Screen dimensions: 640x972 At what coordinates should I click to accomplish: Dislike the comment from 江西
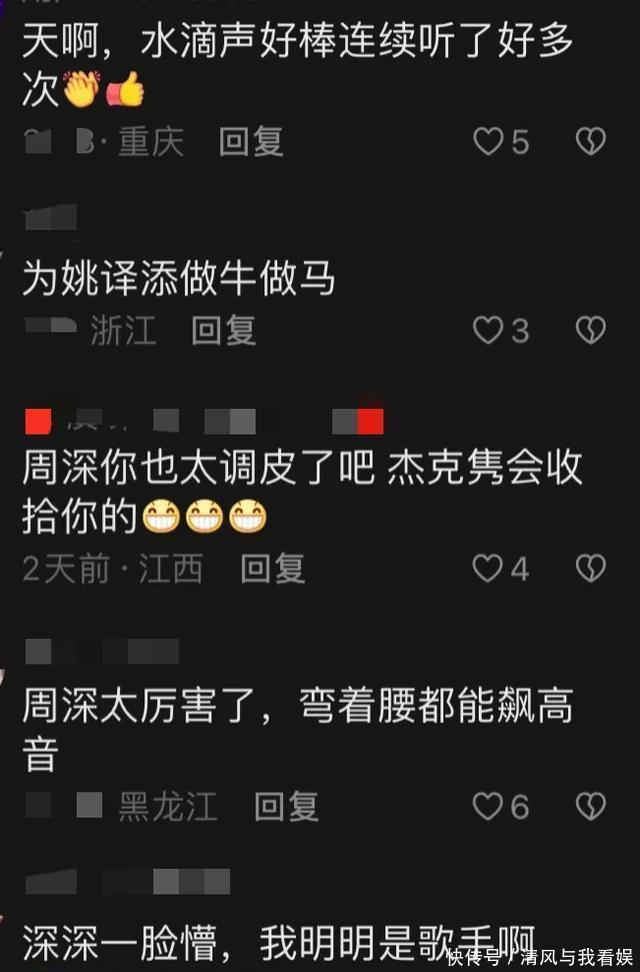tap(590, 568)
